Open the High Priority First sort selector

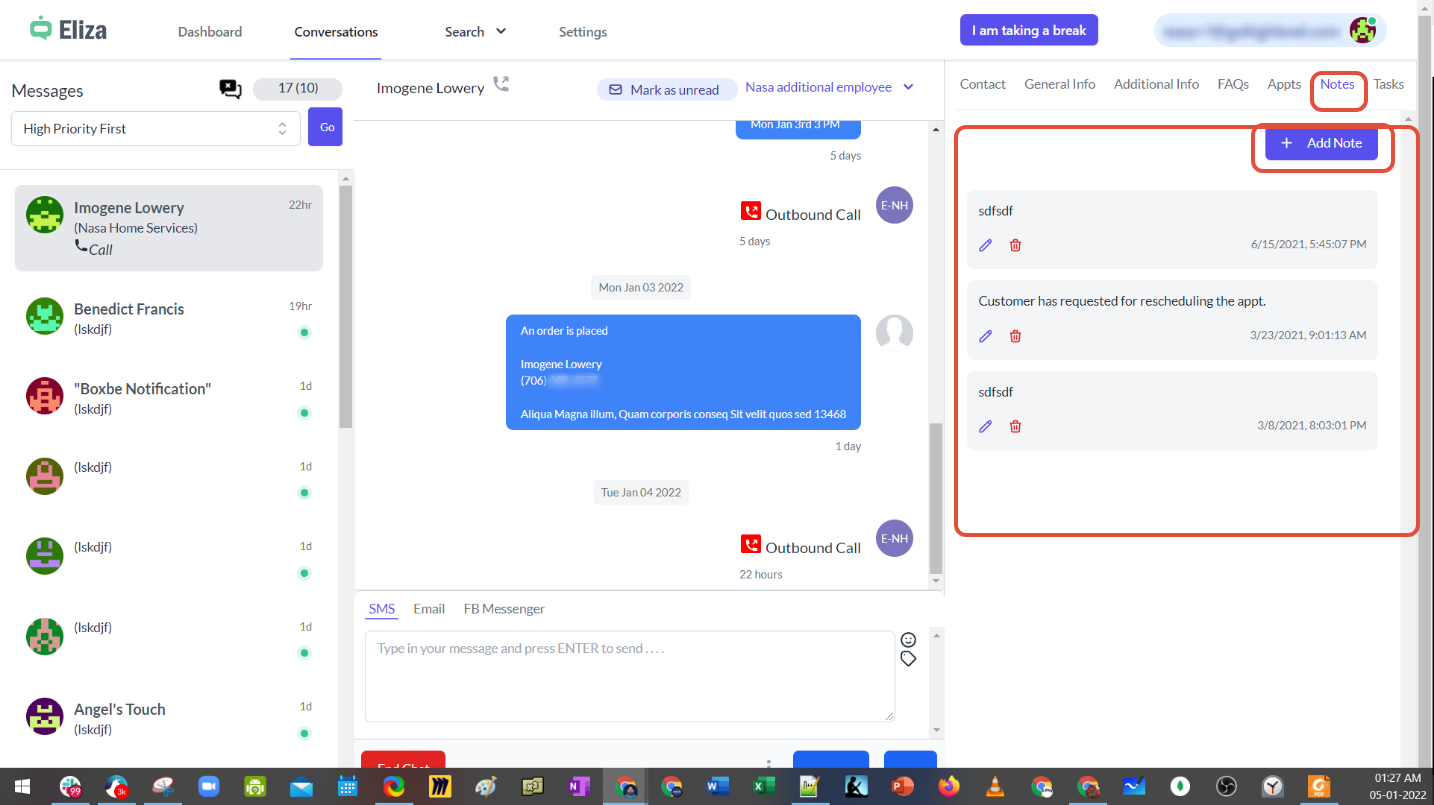156,128
